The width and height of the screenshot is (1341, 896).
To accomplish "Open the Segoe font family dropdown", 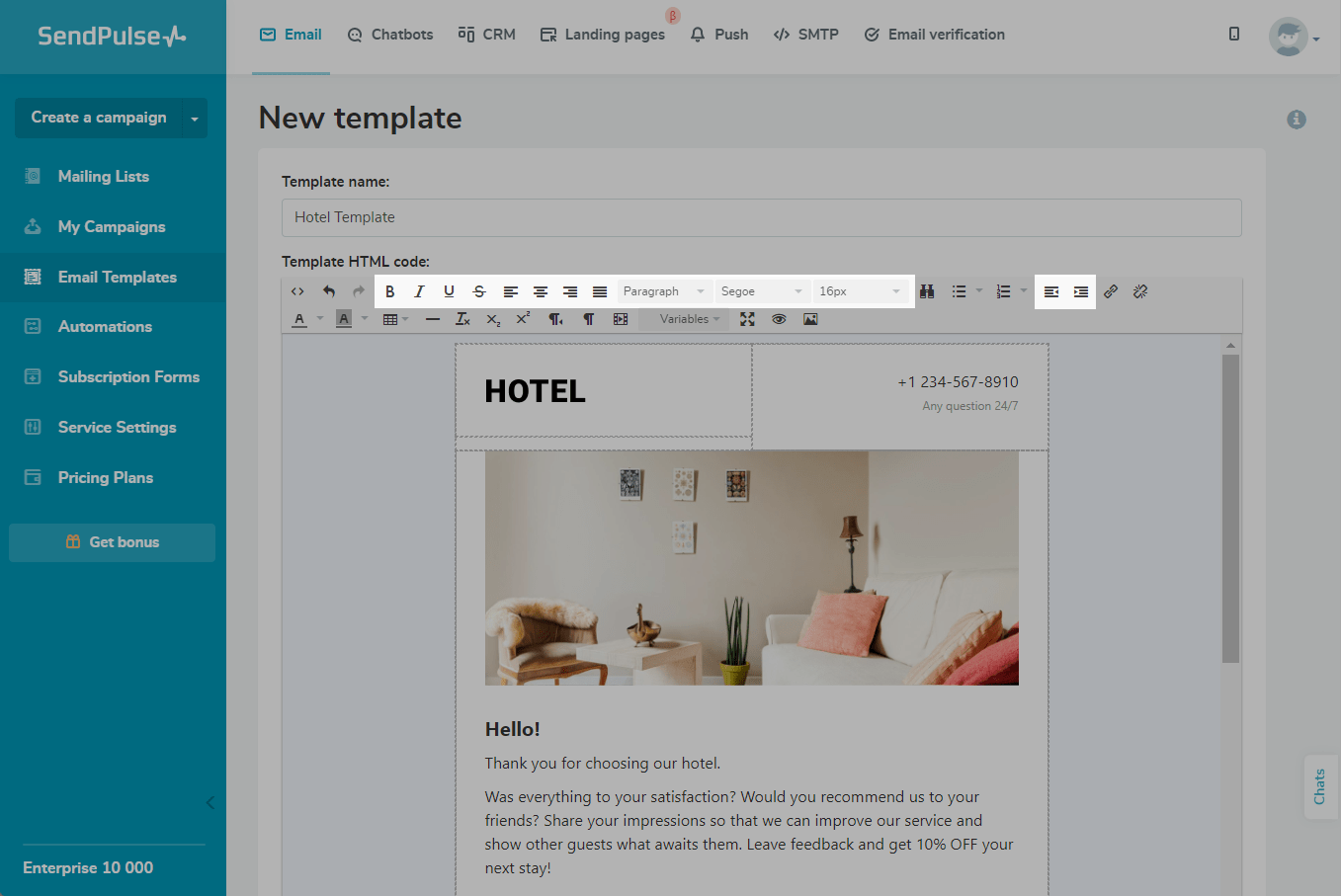I will (761, 291).
